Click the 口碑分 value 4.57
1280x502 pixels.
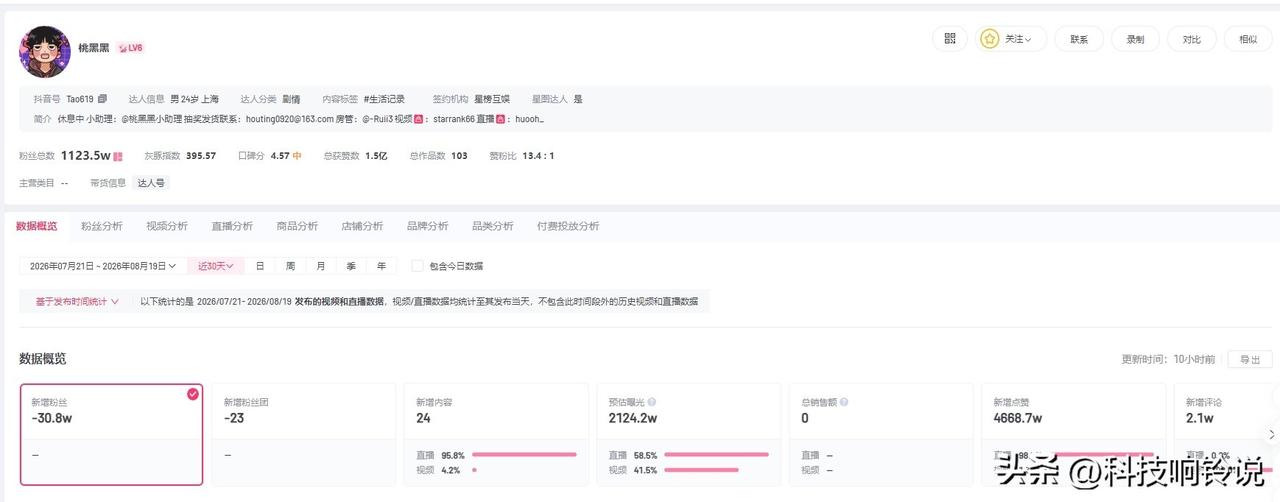click(x=280, y=156)
